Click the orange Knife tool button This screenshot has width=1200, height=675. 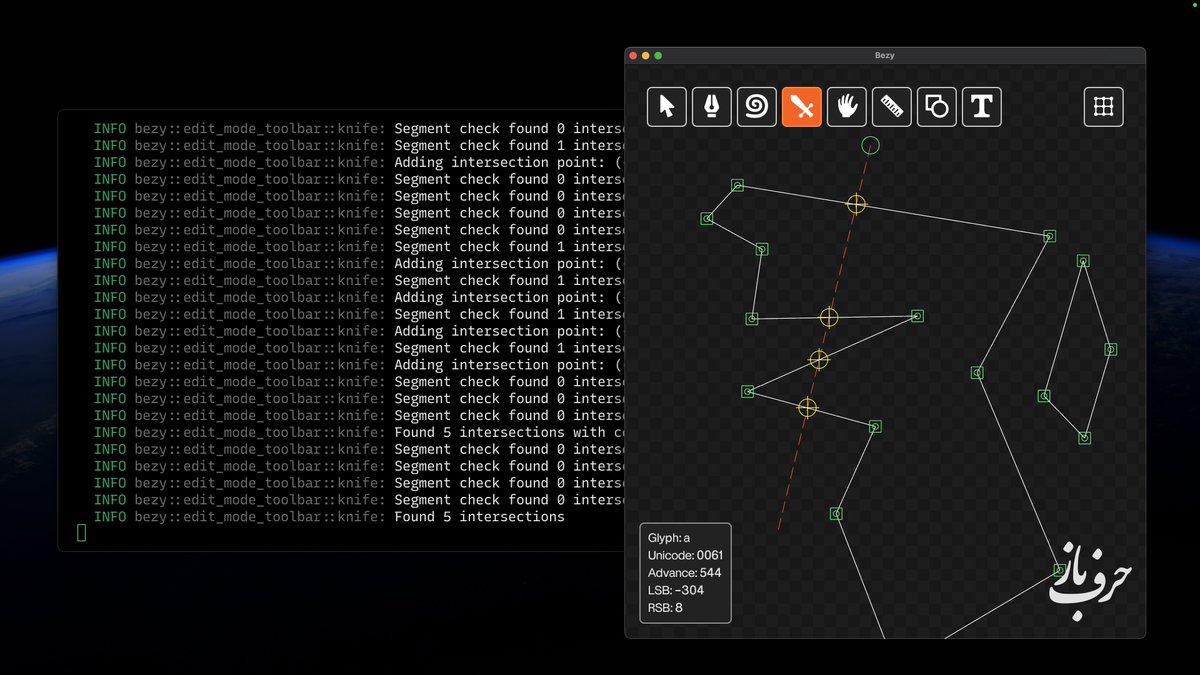(x=802, y=107)
